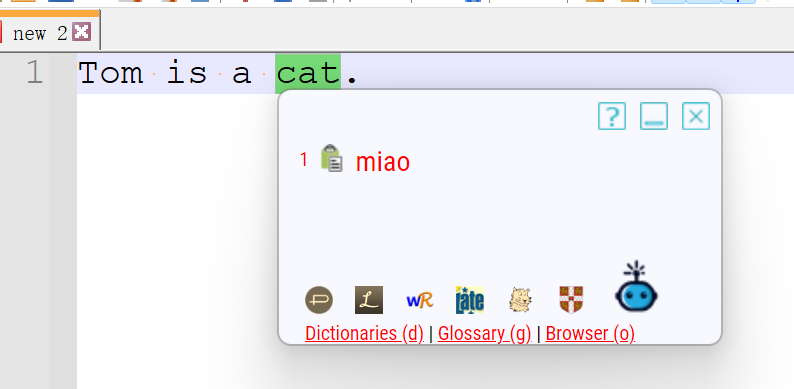Open the question mark help button
The height and width of the screenshot is (389, 794).
[612, 116]
